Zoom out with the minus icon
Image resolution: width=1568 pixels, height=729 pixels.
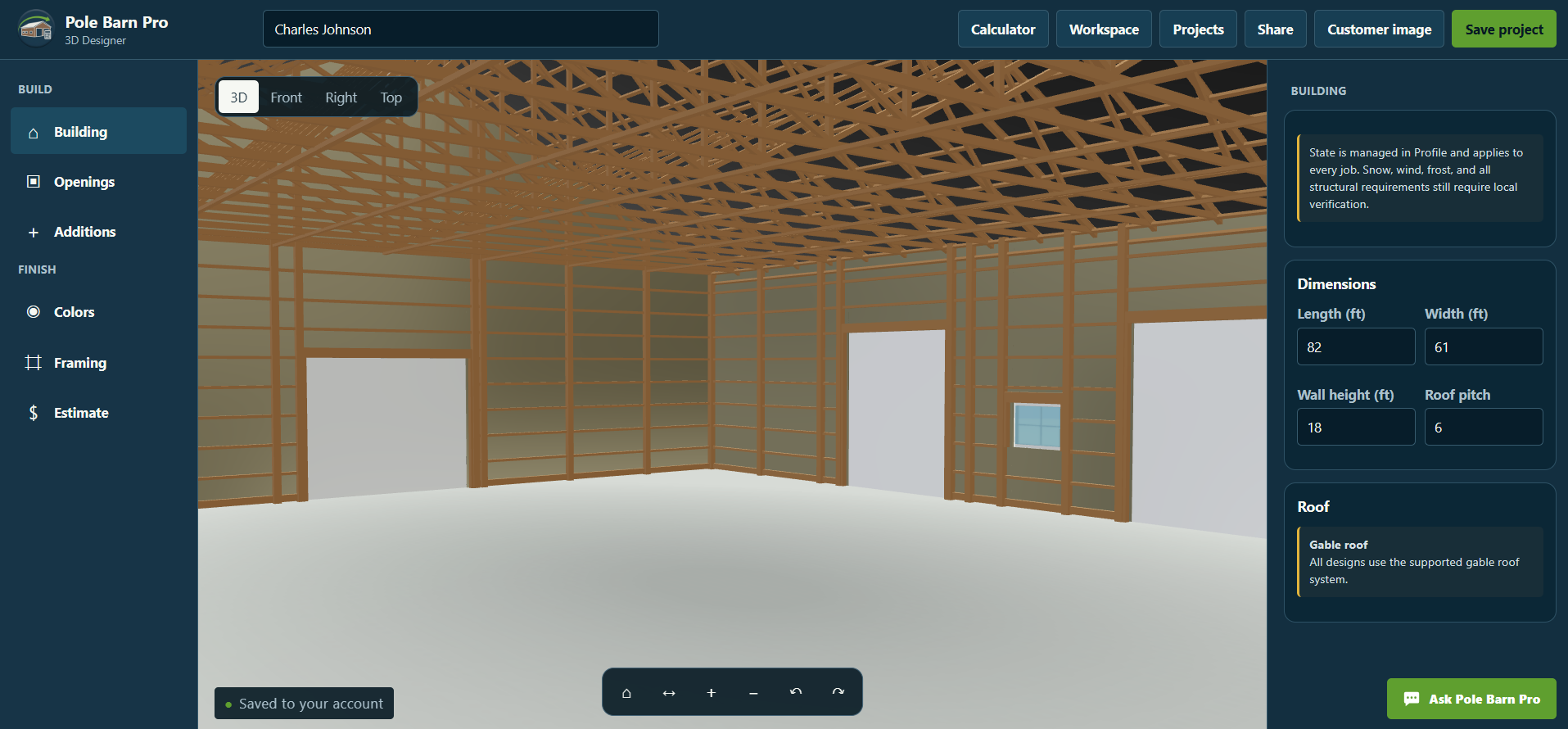753,693
